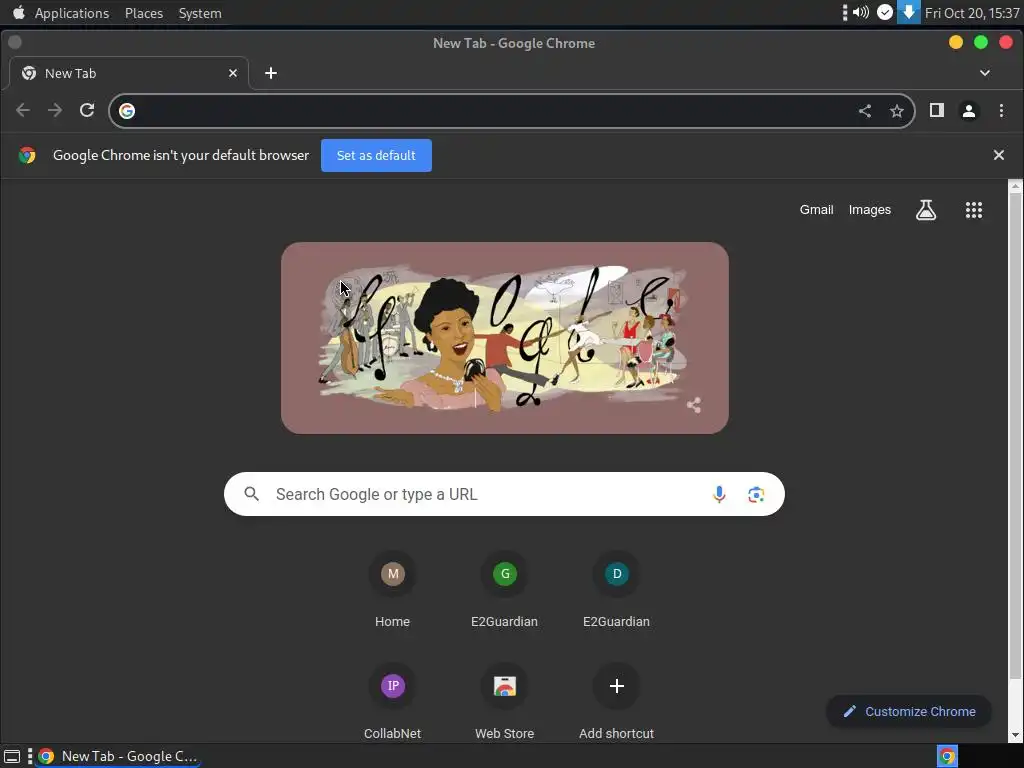Click the Customize Chrome button
This screenshot has height=768, width=1024.
tap(909, 711)
